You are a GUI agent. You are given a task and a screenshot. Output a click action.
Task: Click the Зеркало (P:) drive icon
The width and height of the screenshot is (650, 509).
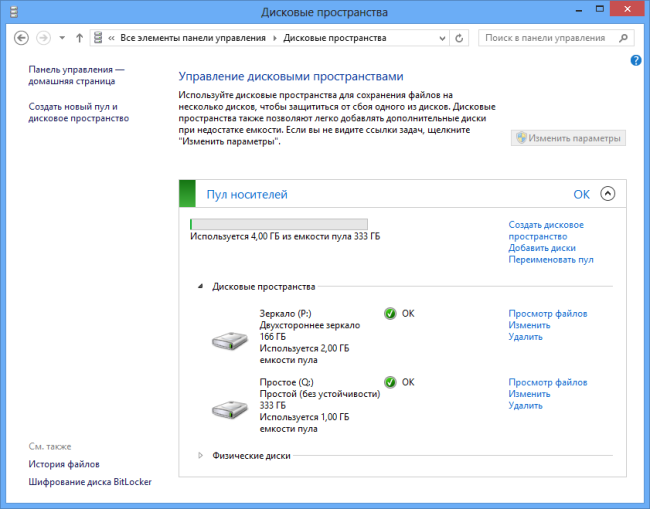tap(230, 341)
